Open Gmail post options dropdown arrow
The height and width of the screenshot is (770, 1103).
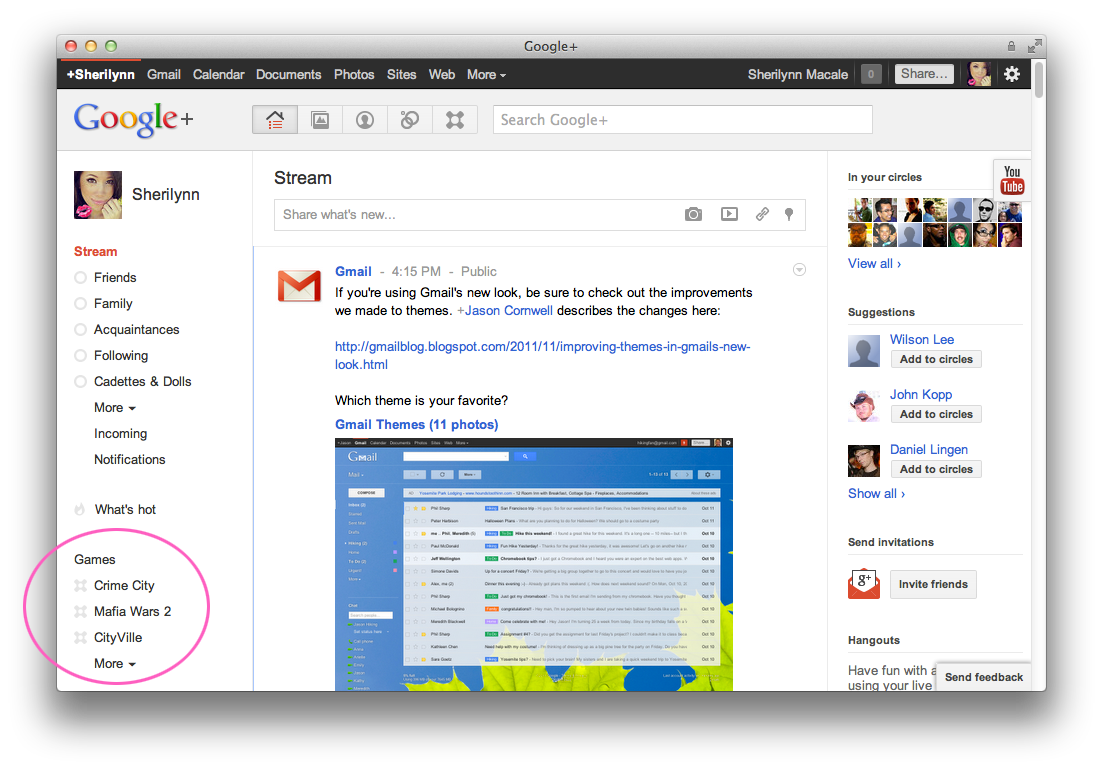tap(799, 270)
